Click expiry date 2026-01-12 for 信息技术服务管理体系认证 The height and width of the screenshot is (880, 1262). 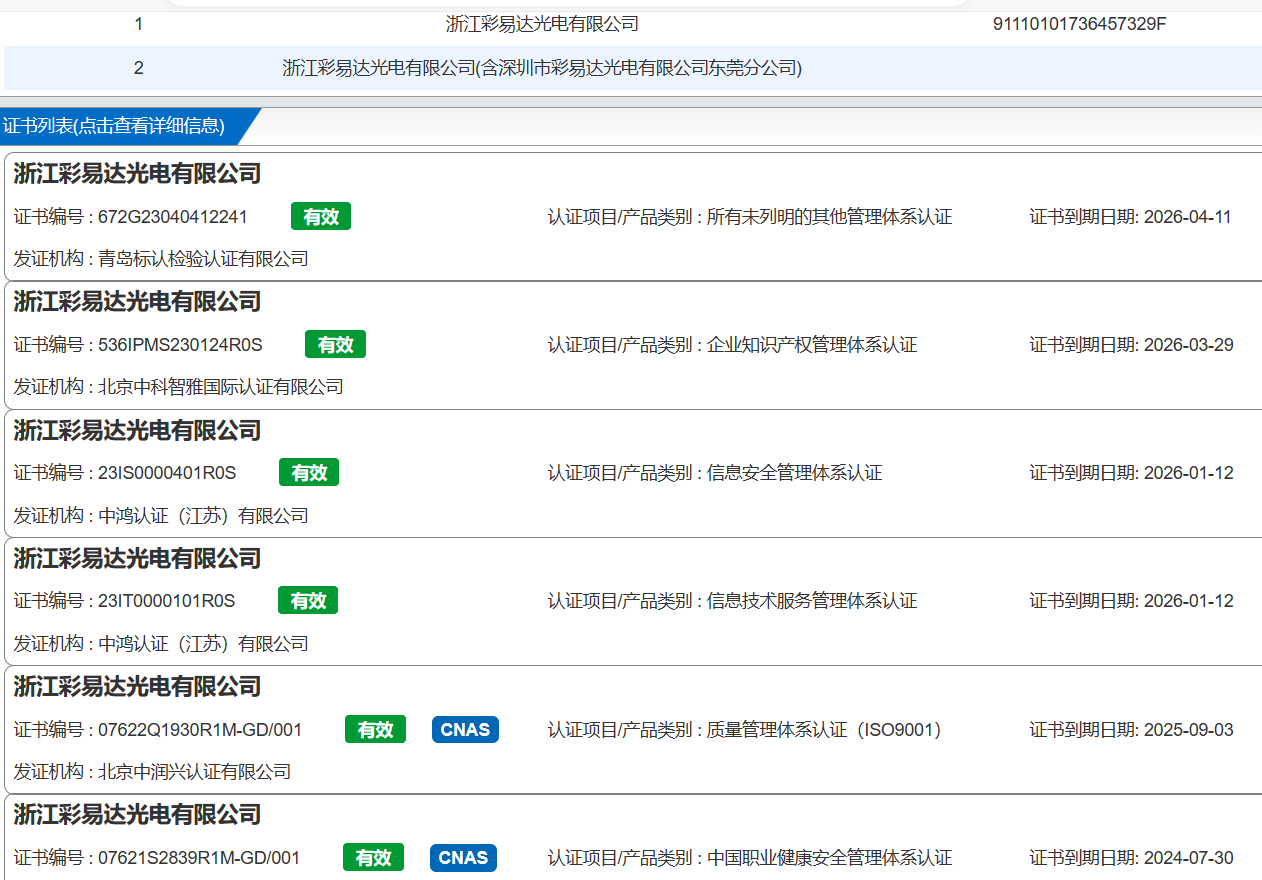pos(1188,601)
